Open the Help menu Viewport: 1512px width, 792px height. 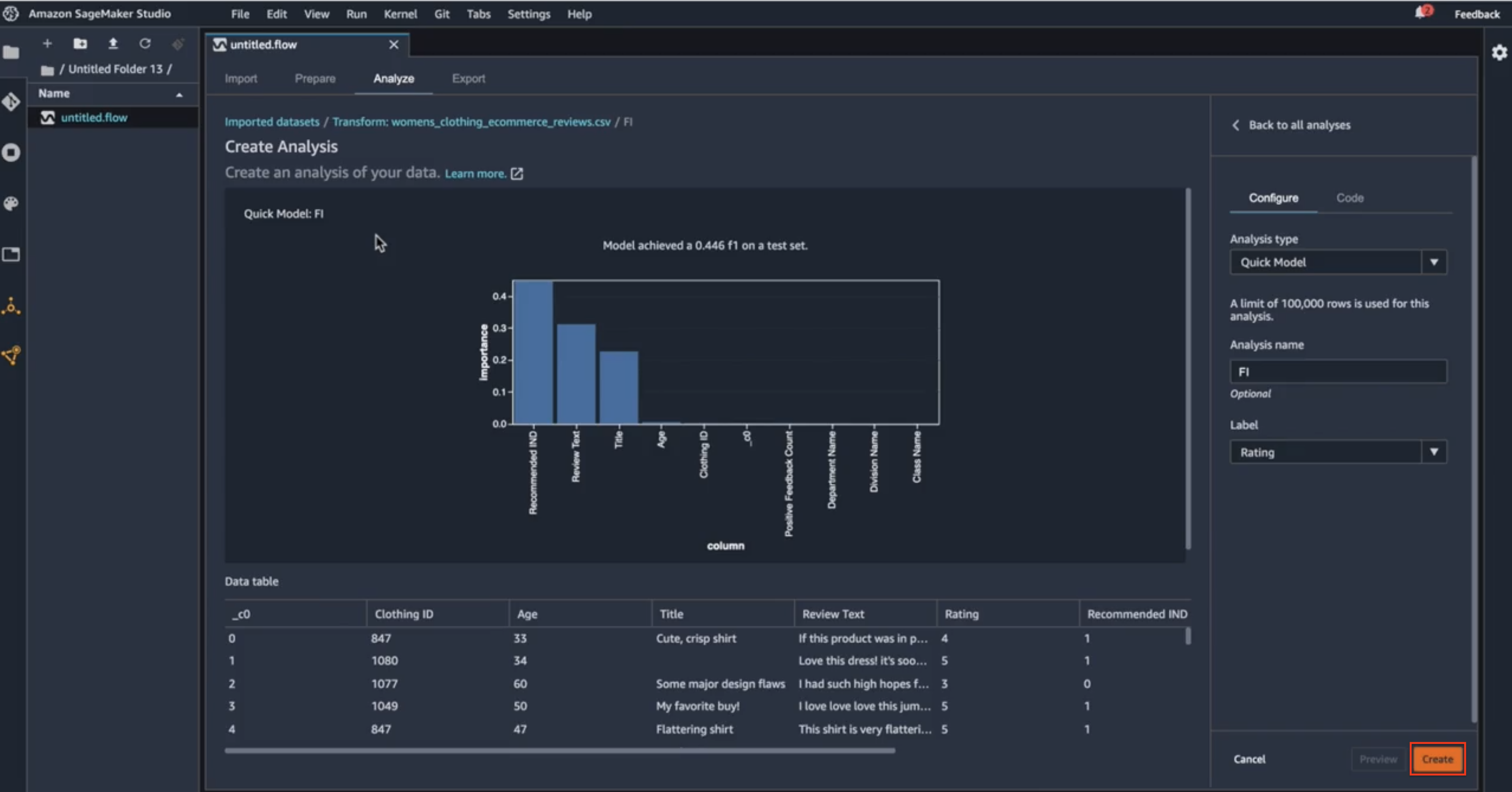tap(579, 14)
